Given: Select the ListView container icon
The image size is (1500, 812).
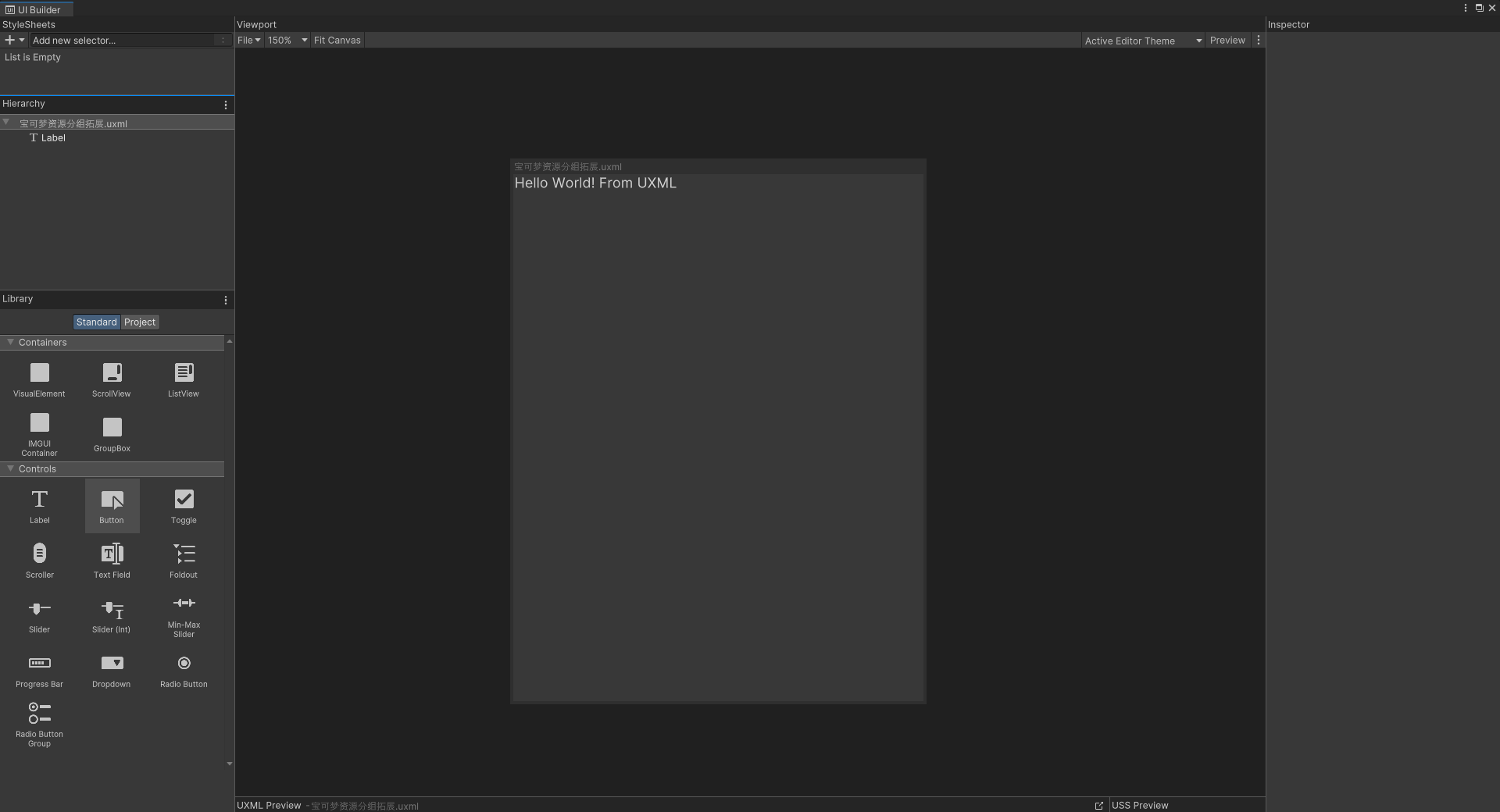Looking at the screenshot, I should [184, 373].
